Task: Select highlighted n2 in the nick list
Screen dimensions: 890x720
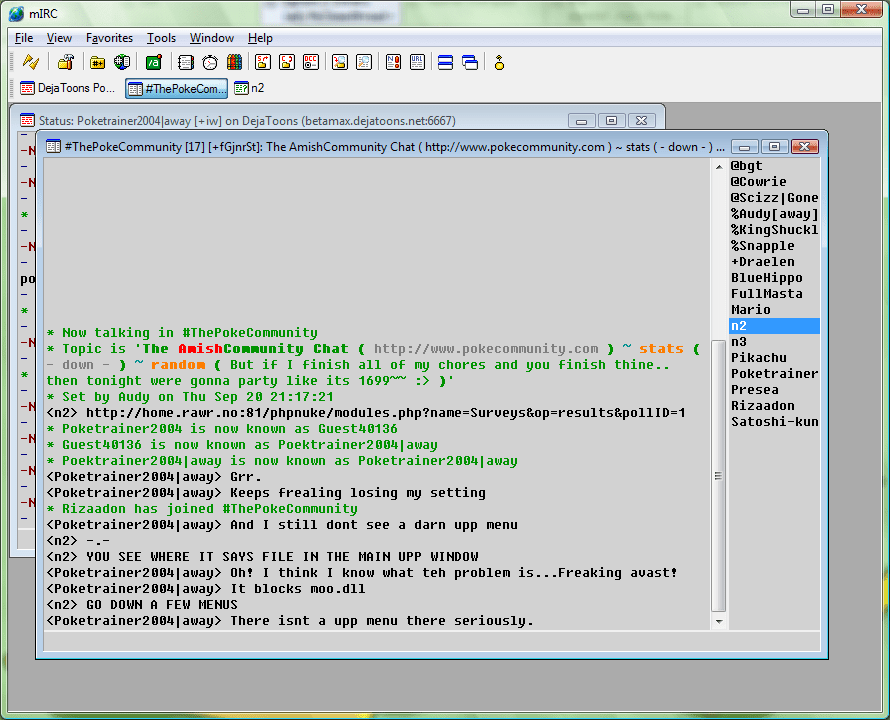Action: 774,326
